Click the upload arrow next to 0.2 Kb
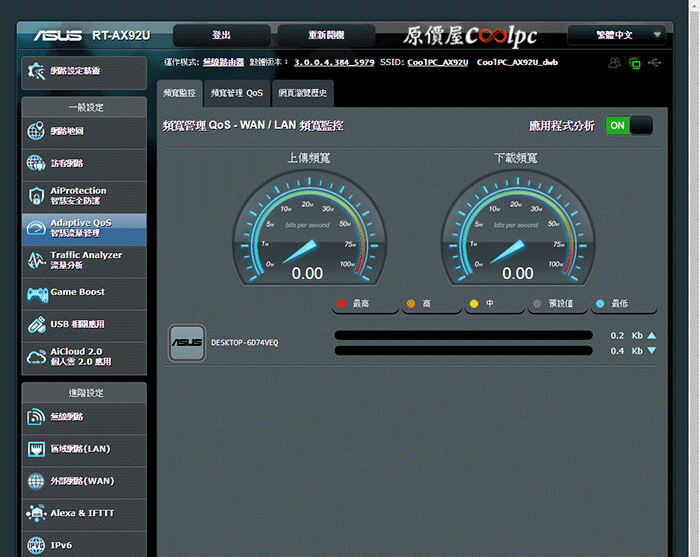 (651, 335)
